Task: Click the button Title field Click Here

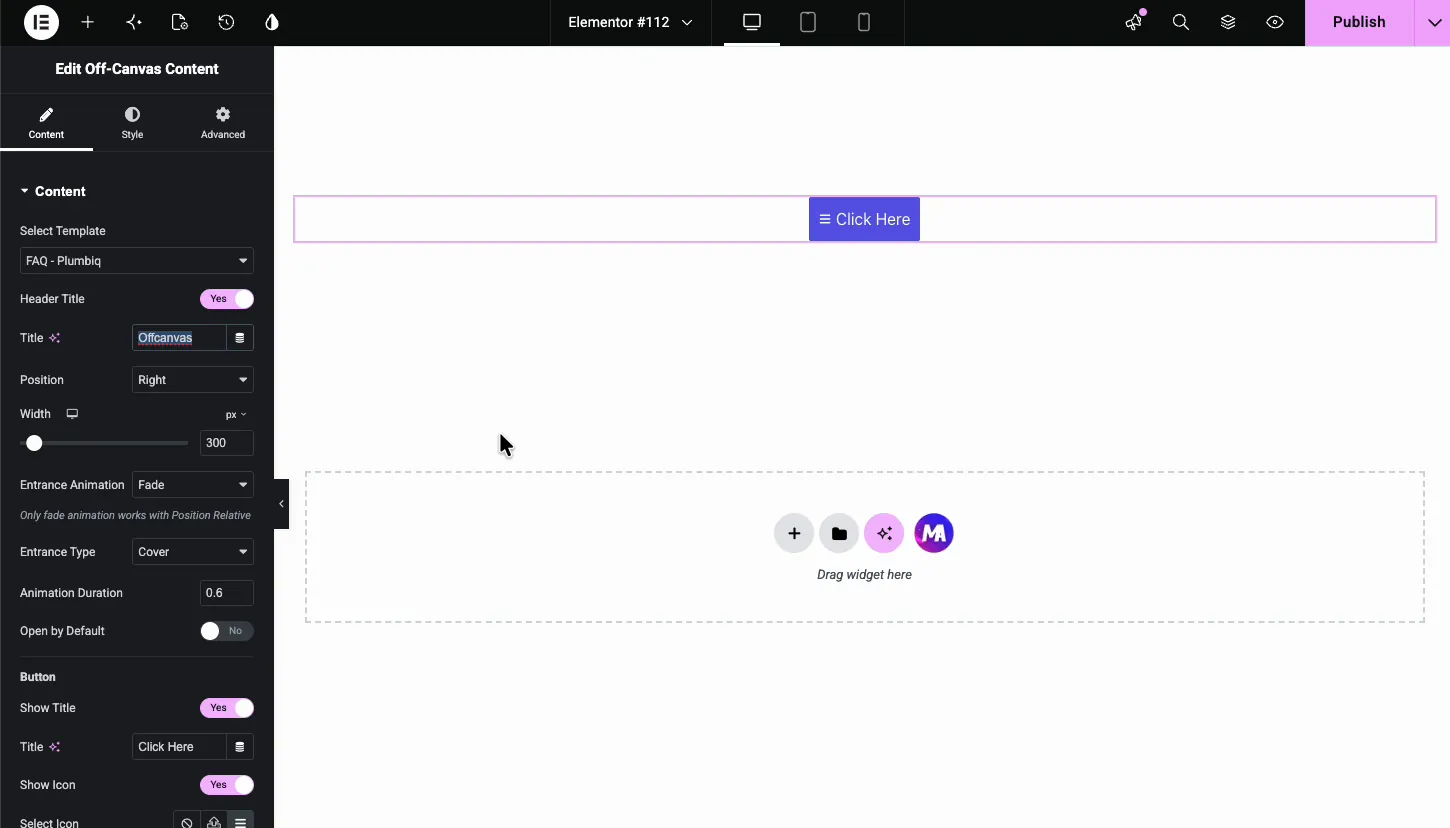Action: pos(179,747)
